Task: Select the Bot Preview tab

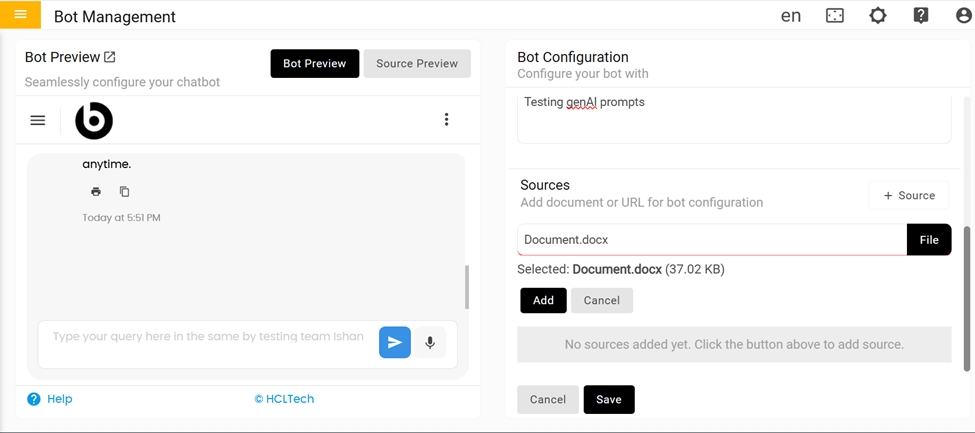Action: [x=314, y=64]
